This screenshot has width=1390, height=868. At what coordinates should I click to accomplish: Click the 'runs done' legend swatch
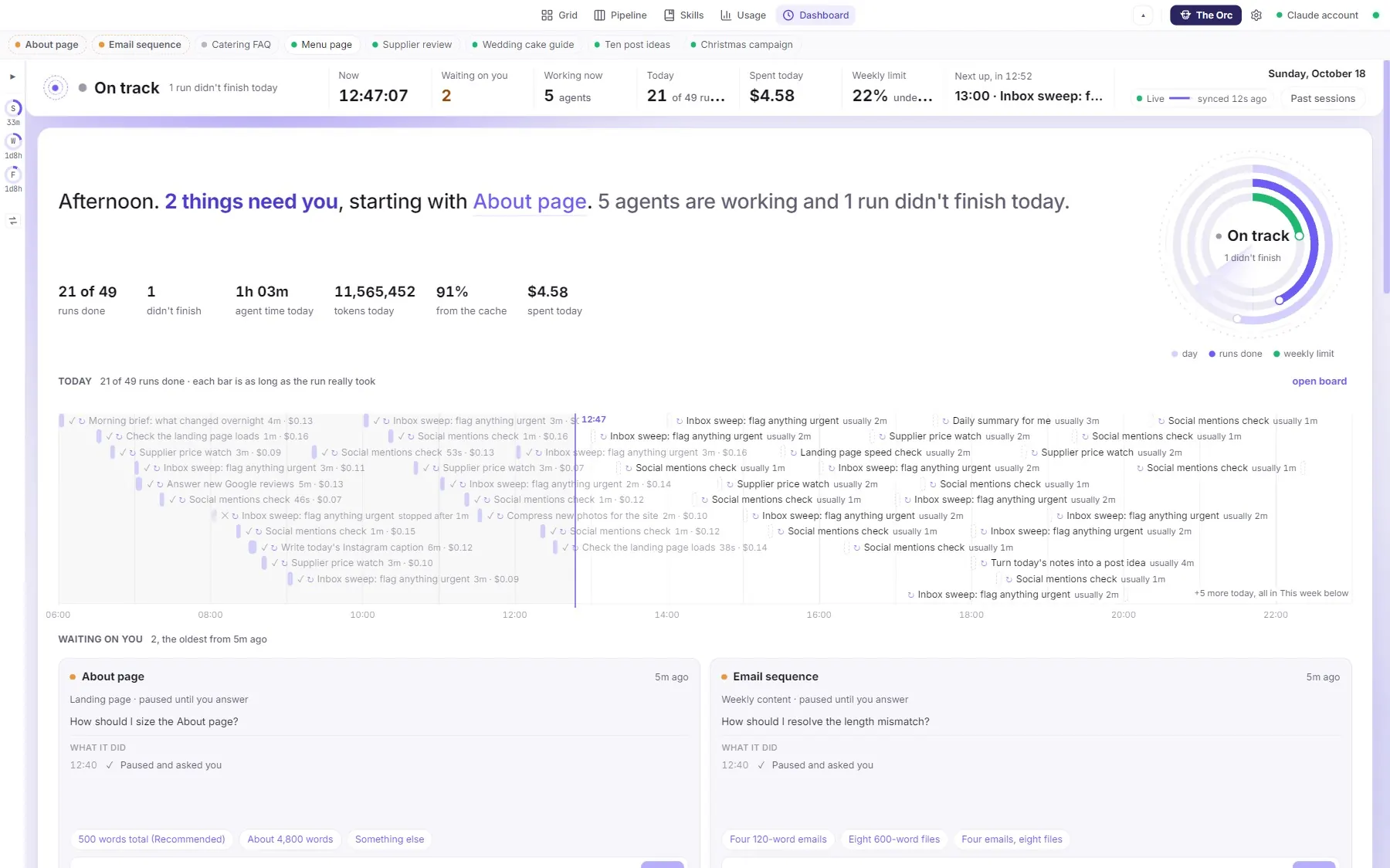coord(1212,354)
